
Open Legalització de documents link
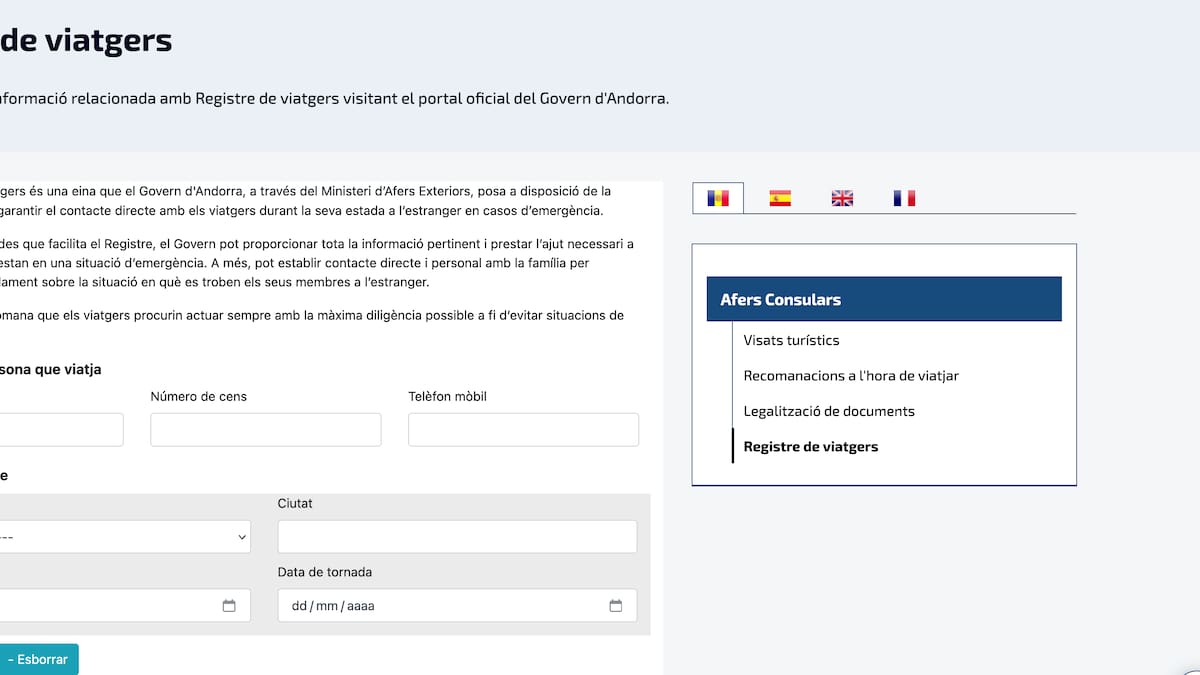pyautogui.click(x=829, y=411)
